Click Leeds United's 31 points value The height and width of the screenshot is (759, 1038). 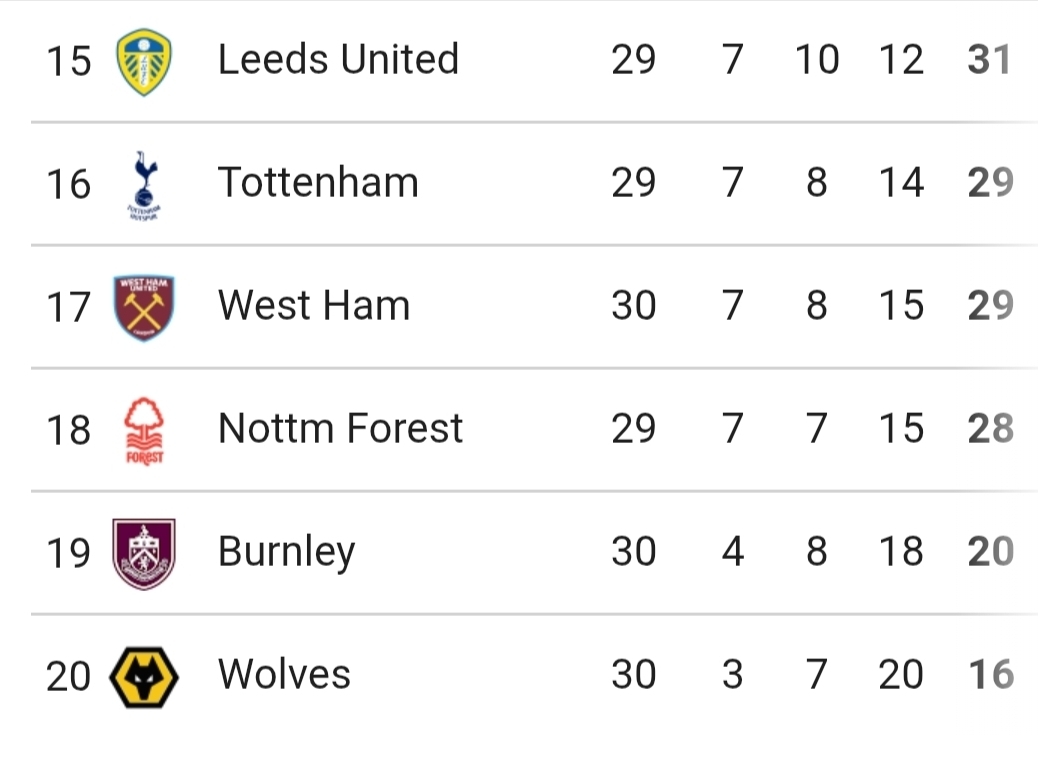coord(990,60)
